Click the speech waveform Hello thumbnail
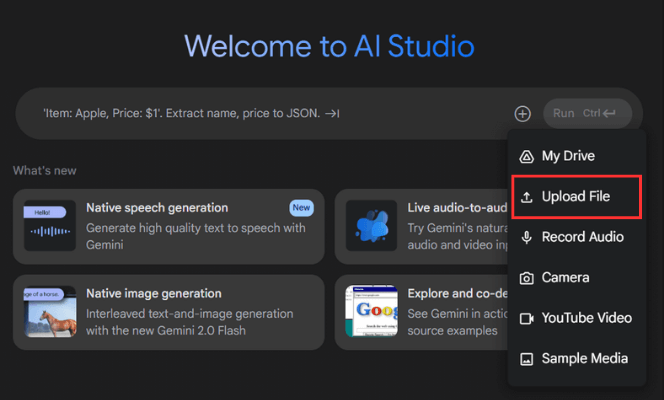This screenshot has height=400, width=664. (50, 226)
